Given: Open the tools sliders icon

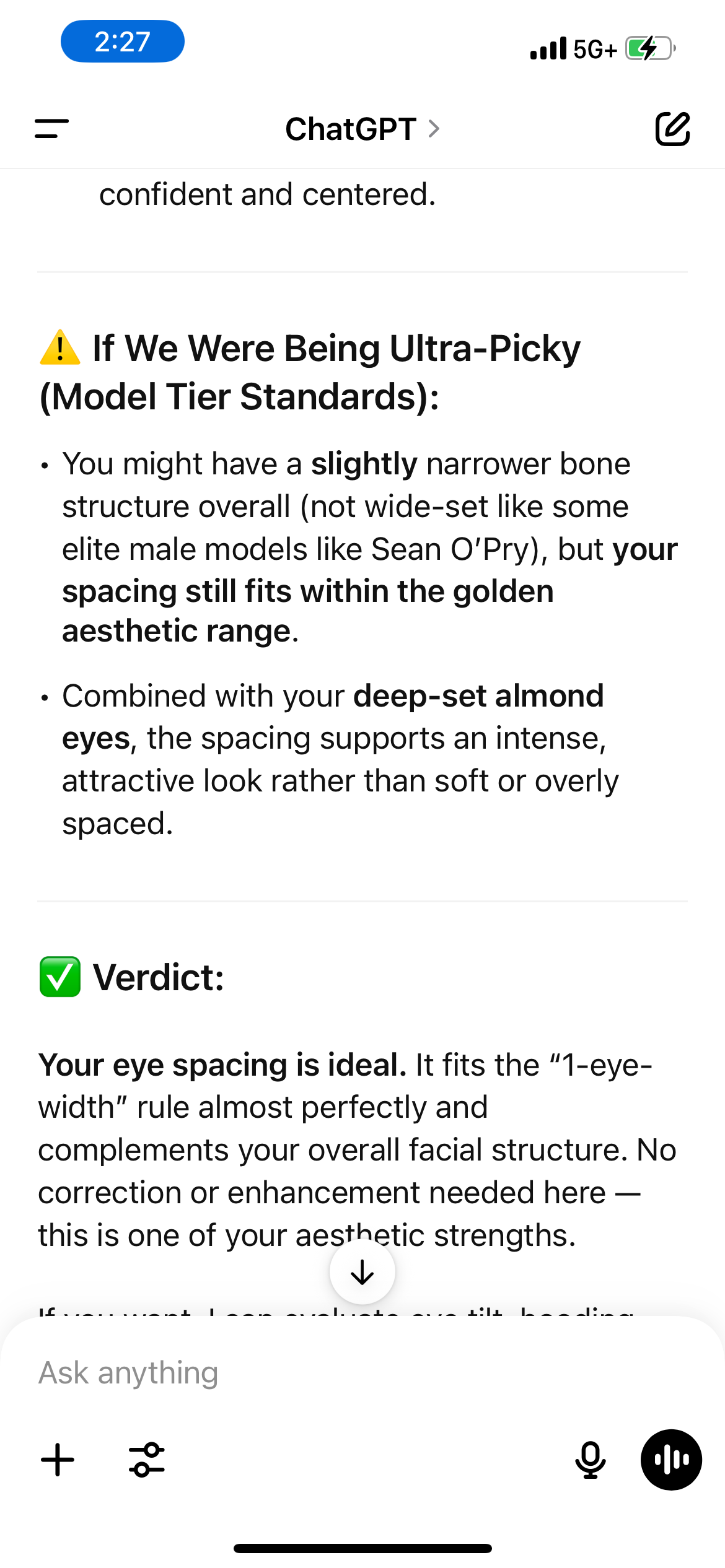Looking at the screenshot, I should tap(147, 1460).
